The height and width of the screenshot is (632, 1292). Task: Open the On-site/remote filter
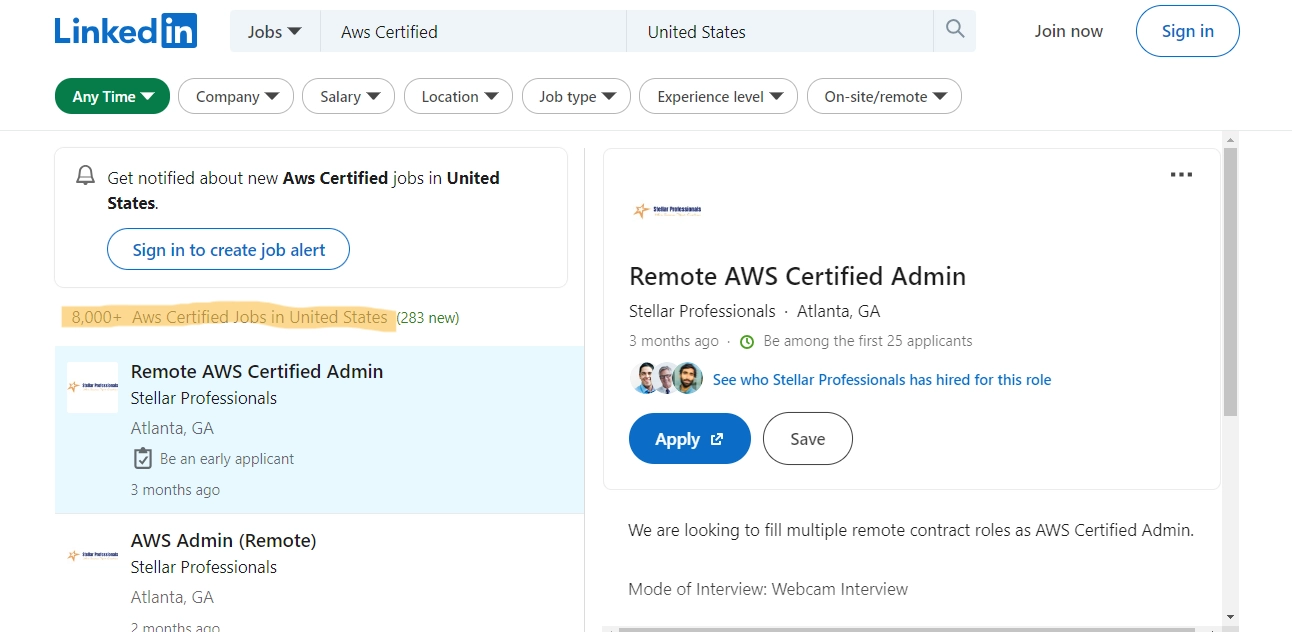[883, 96]
